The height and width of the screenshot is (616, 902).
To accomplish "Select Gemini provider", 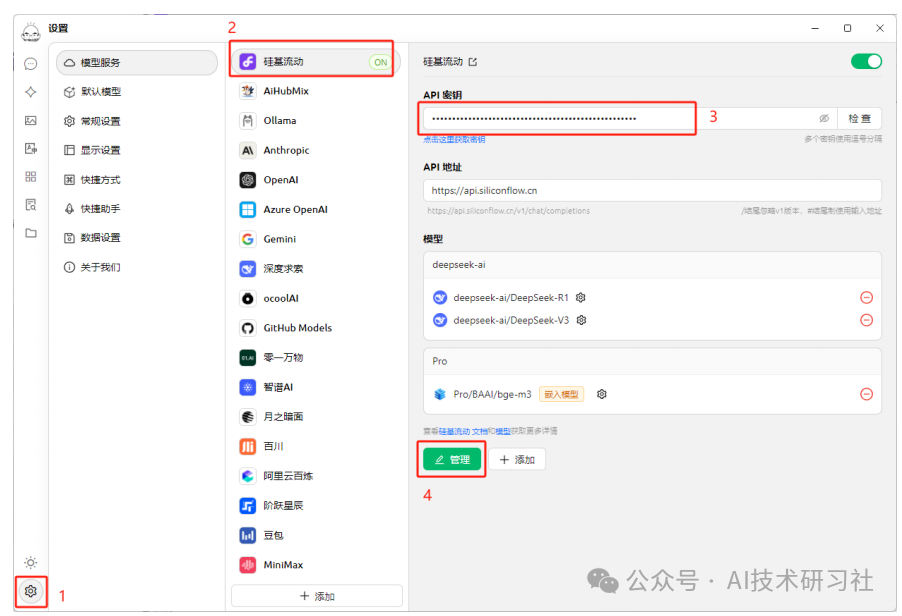I will tap(315, 239).
